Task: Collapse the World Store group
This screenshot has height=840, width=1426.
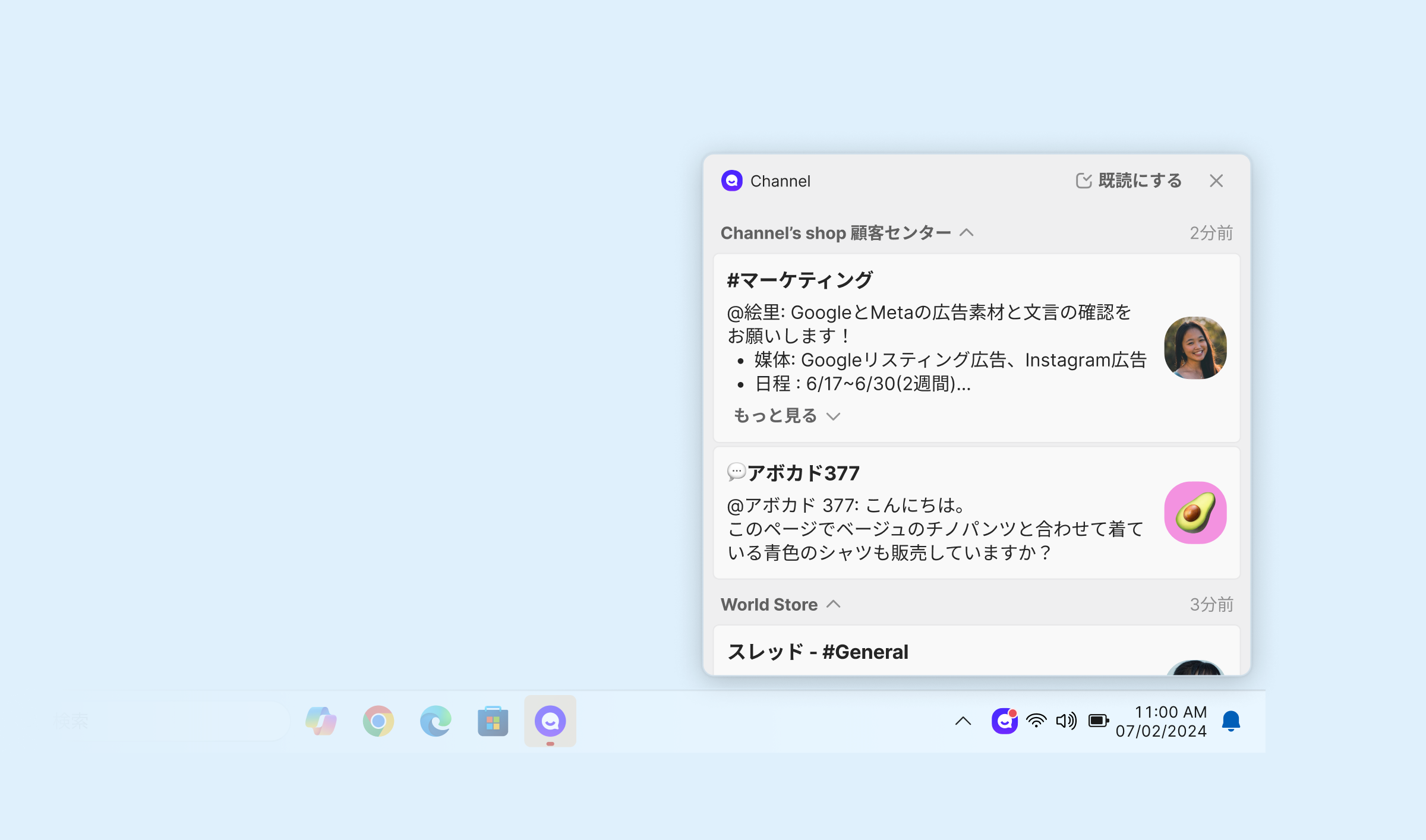Action: [x=834, y=605]
